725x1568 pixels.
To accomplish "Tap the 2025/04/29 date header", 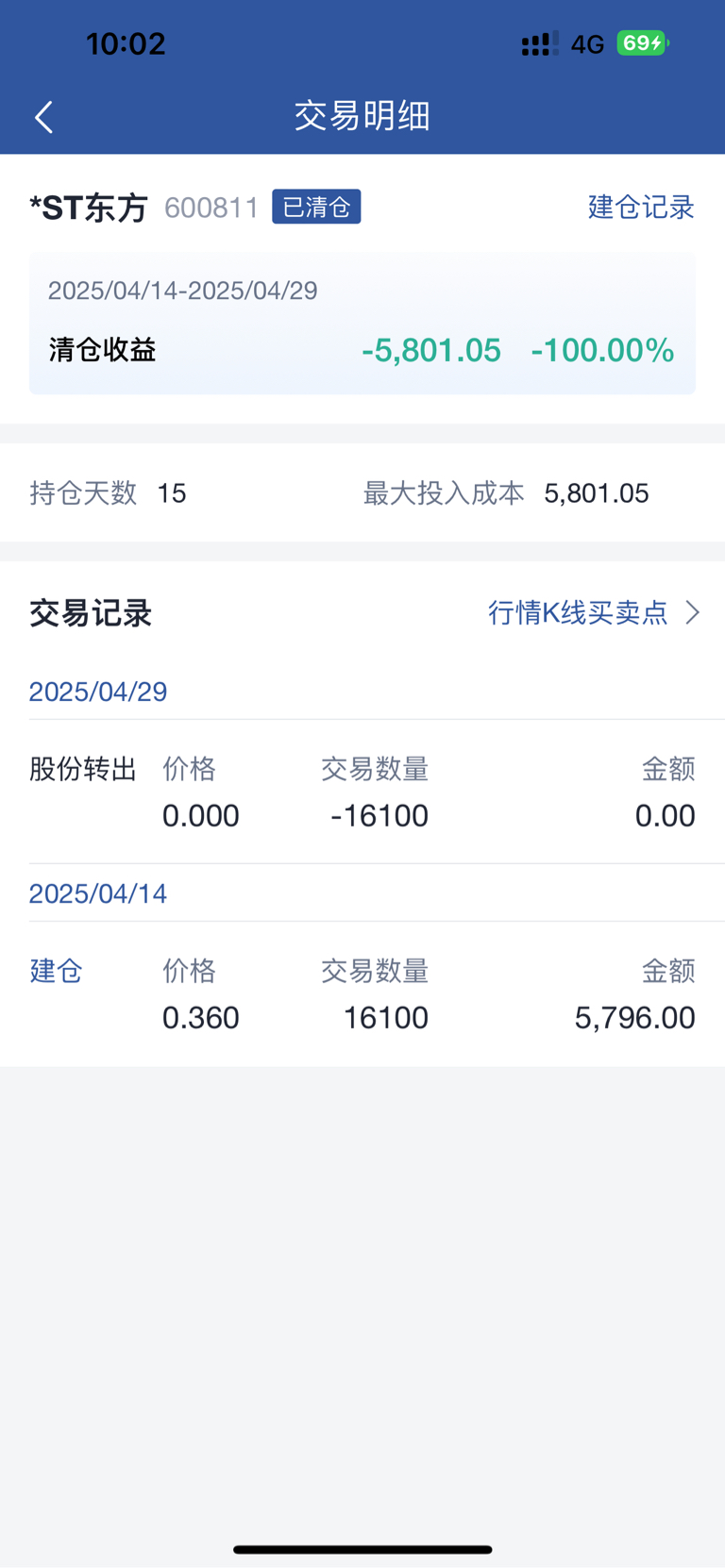I will click(98, 692).
